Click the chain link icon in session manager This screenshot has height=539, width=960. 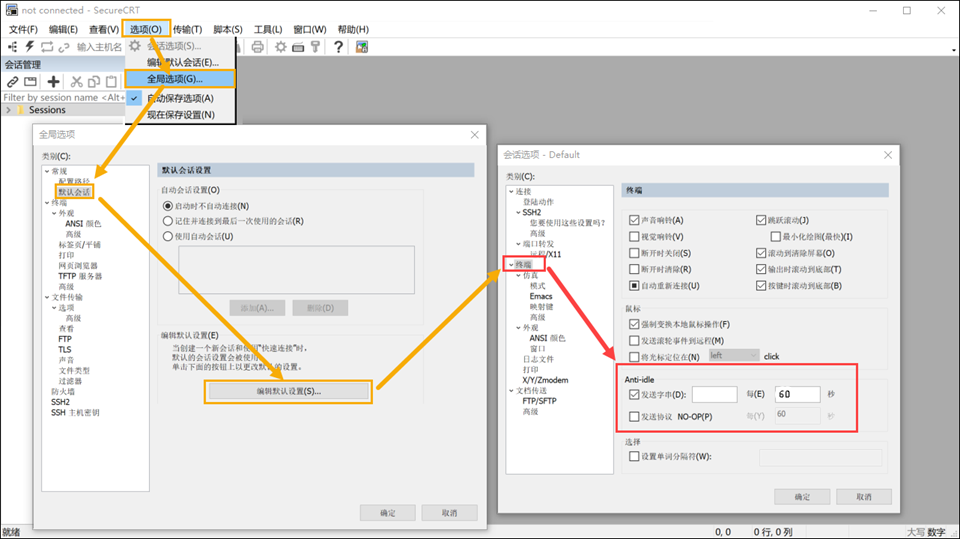click(13, 82)
